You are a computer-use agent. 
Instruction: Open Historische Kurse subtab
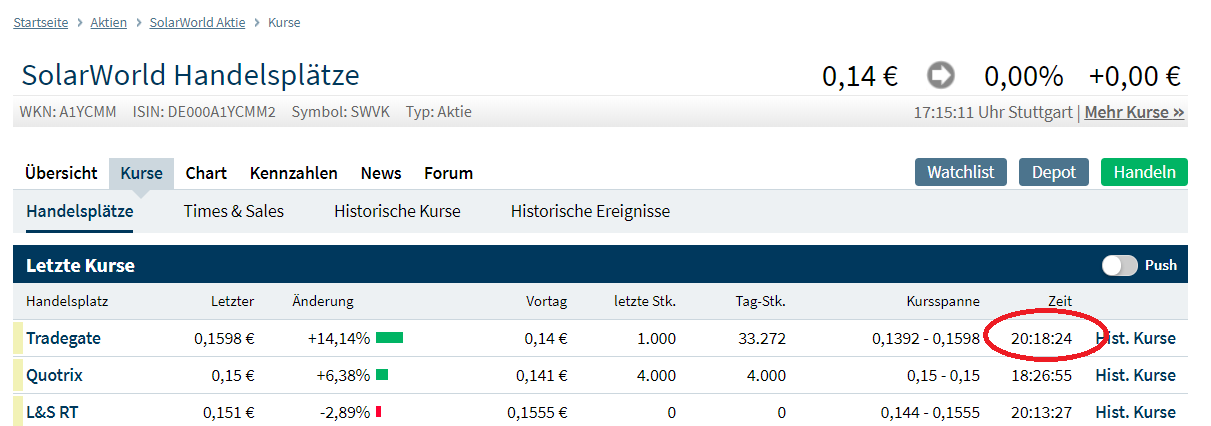click(x=397, y=211)
